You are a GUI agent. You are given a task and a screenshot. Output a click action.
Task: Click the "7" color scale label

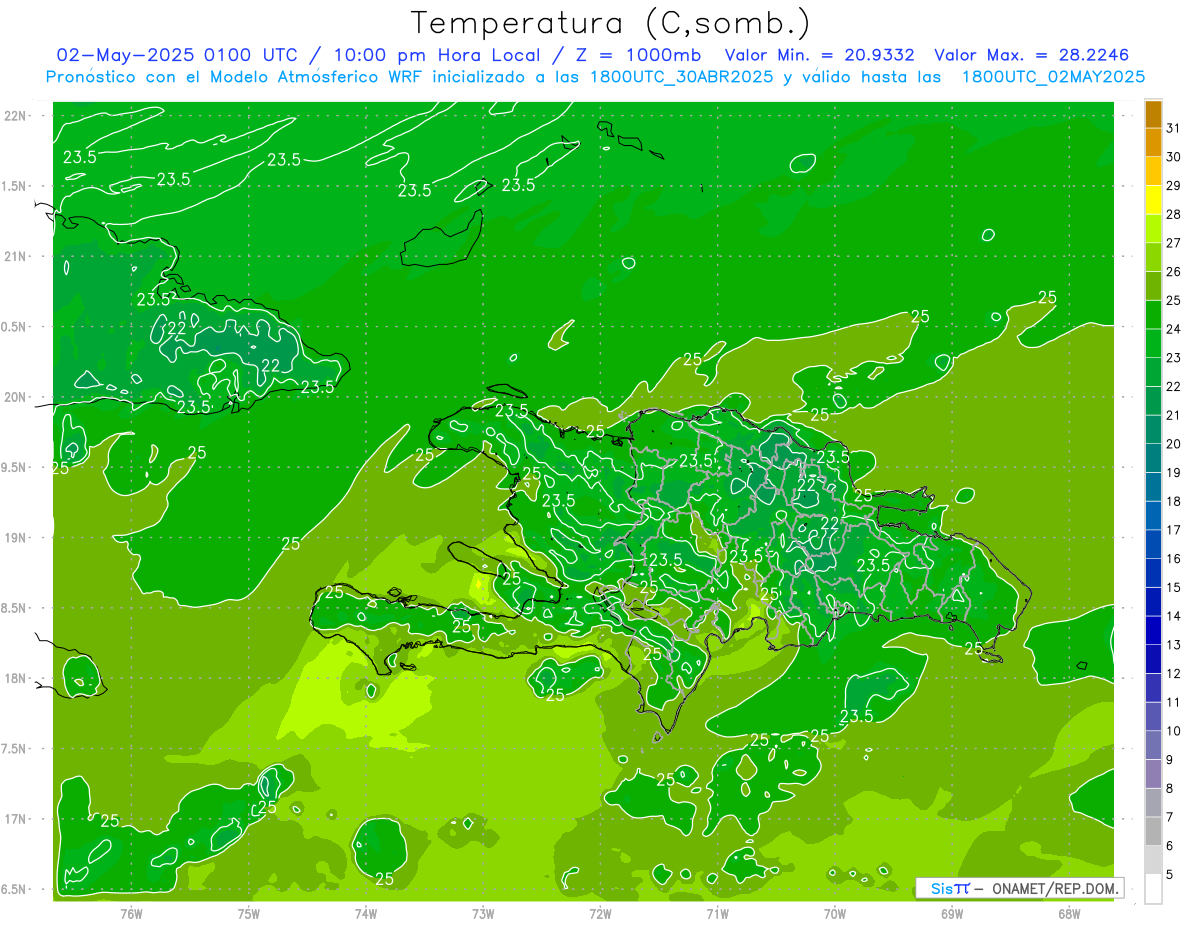click(x=1170, y=817)
